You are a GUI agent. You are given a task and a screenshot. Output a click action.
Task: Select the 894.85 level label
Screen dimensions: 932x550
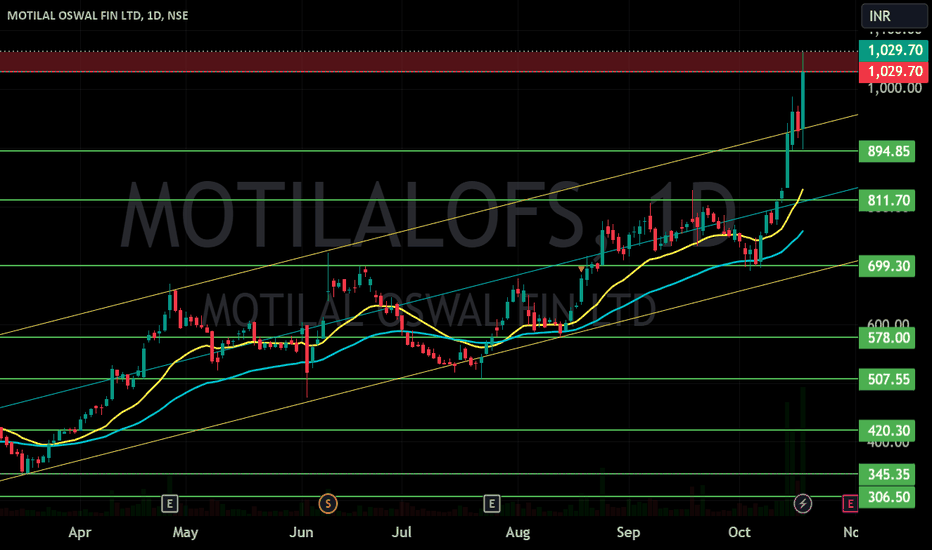tap(887, 151)
